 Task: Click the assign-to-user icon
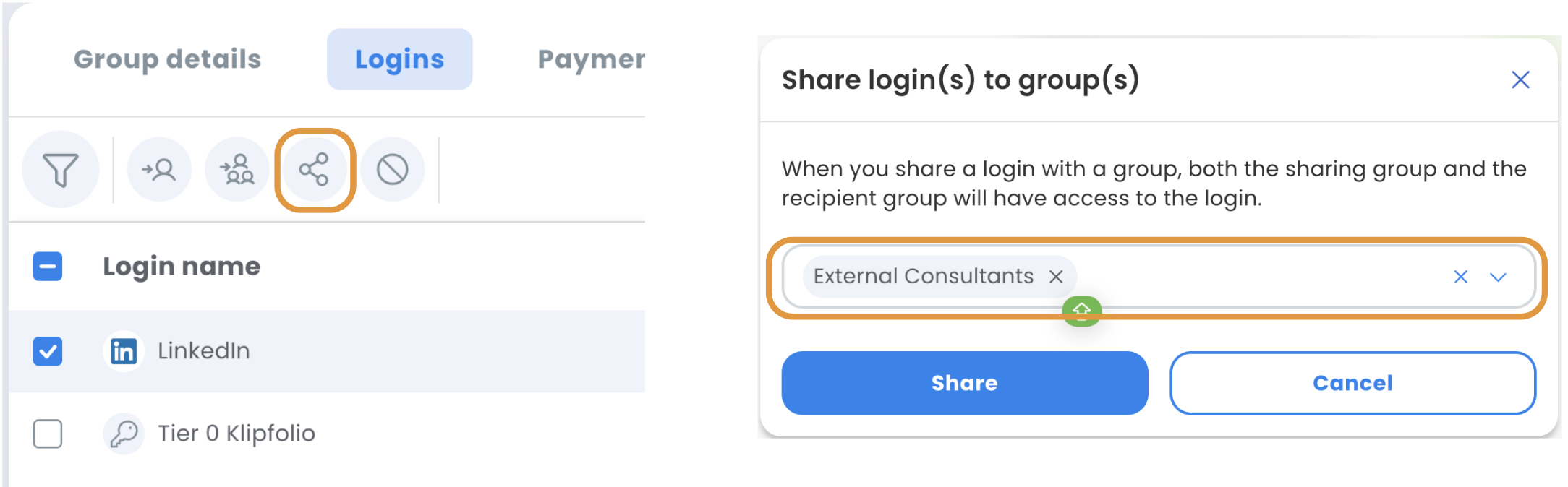[x=159, y=170]
